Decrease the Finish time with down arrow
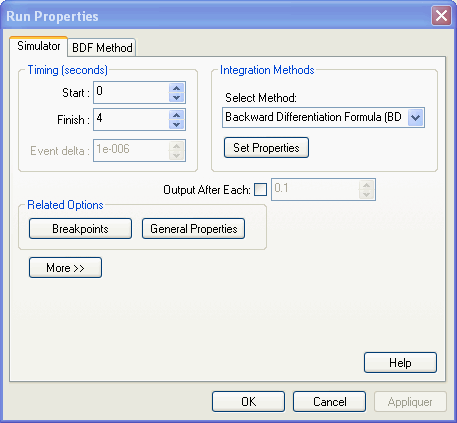 point(176,124)
